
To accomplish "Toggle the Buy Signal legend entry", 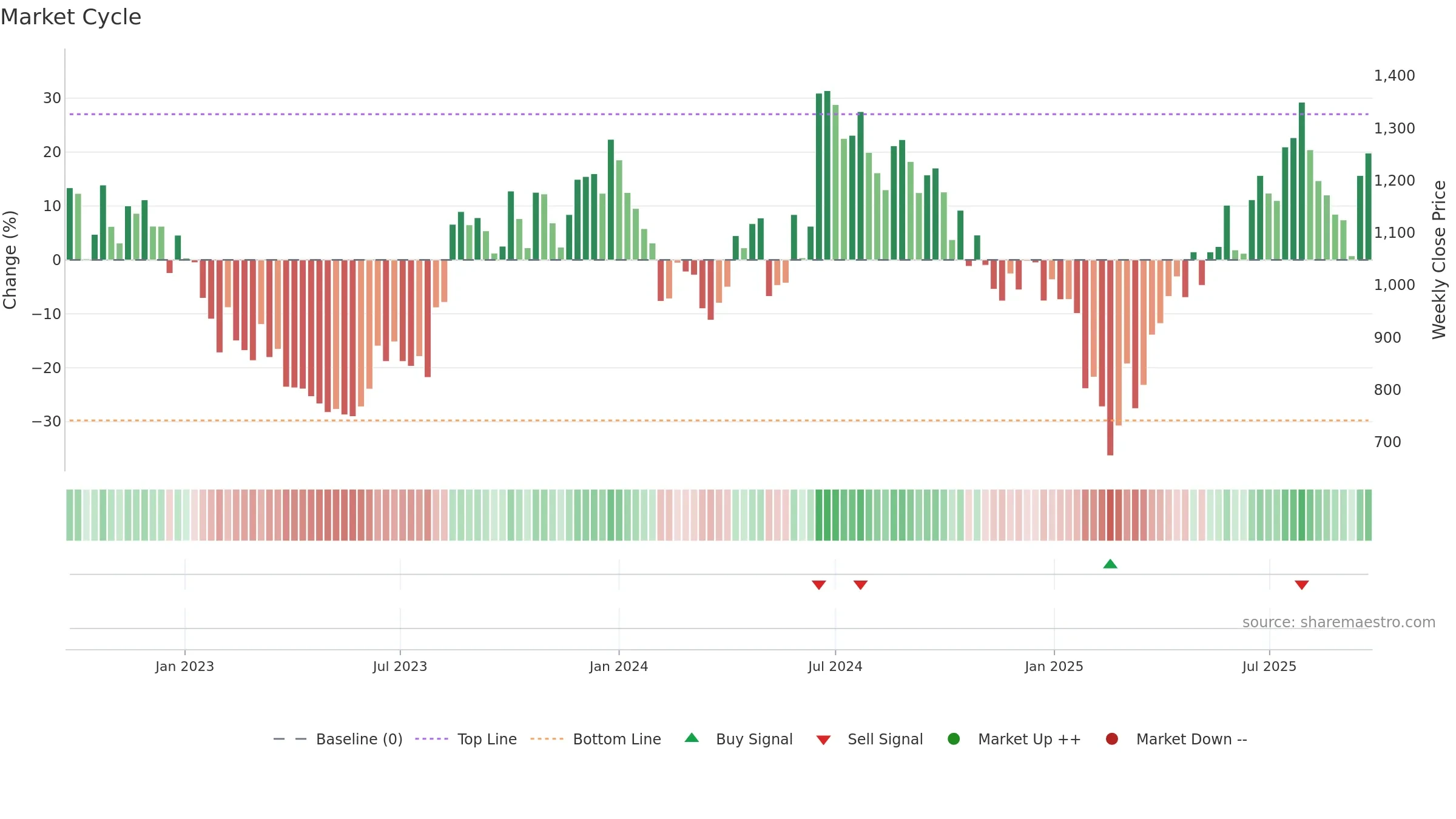I will (x=738, y=739).
